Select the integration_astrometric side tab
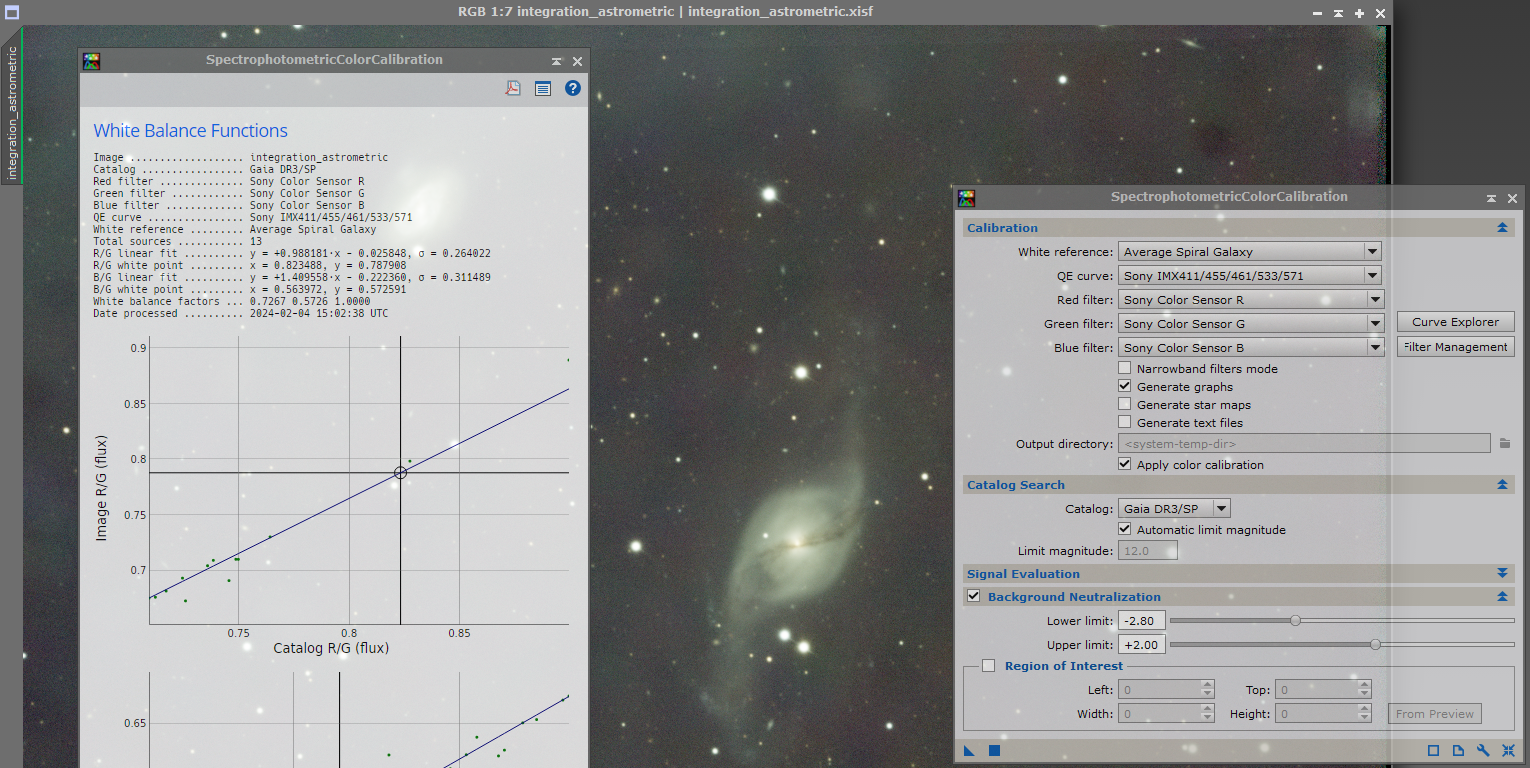Viewport: 1530px width, 768px height. 12,112
